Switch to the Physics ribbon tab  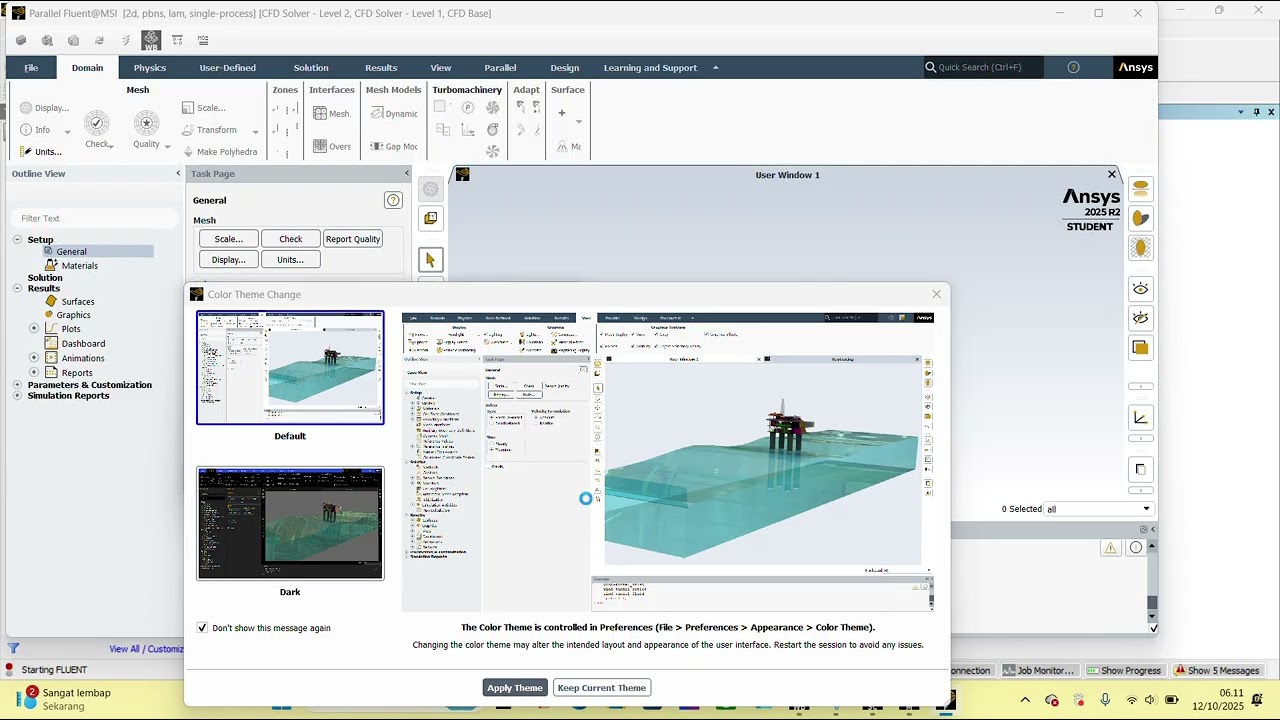(150, 68)
